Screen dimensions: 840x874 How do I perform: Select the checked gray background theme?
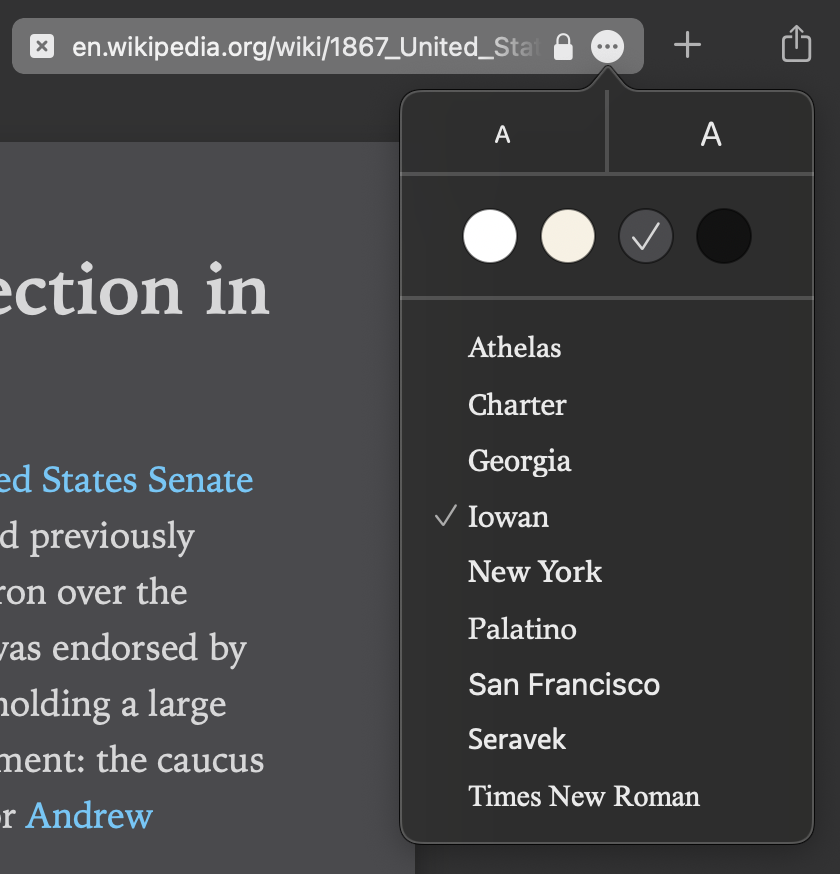pyautogui.click(x=646, y=236)
